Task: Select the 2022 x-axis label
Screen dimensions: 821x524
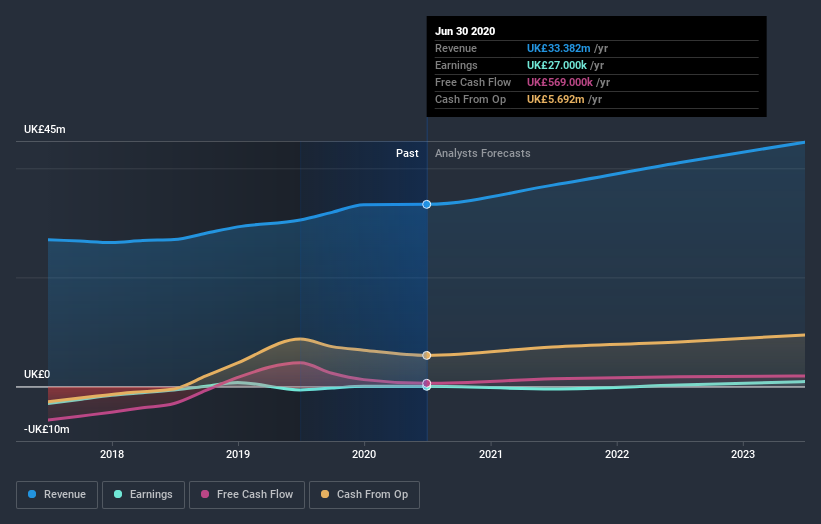Action: click(x=617, y=454)
